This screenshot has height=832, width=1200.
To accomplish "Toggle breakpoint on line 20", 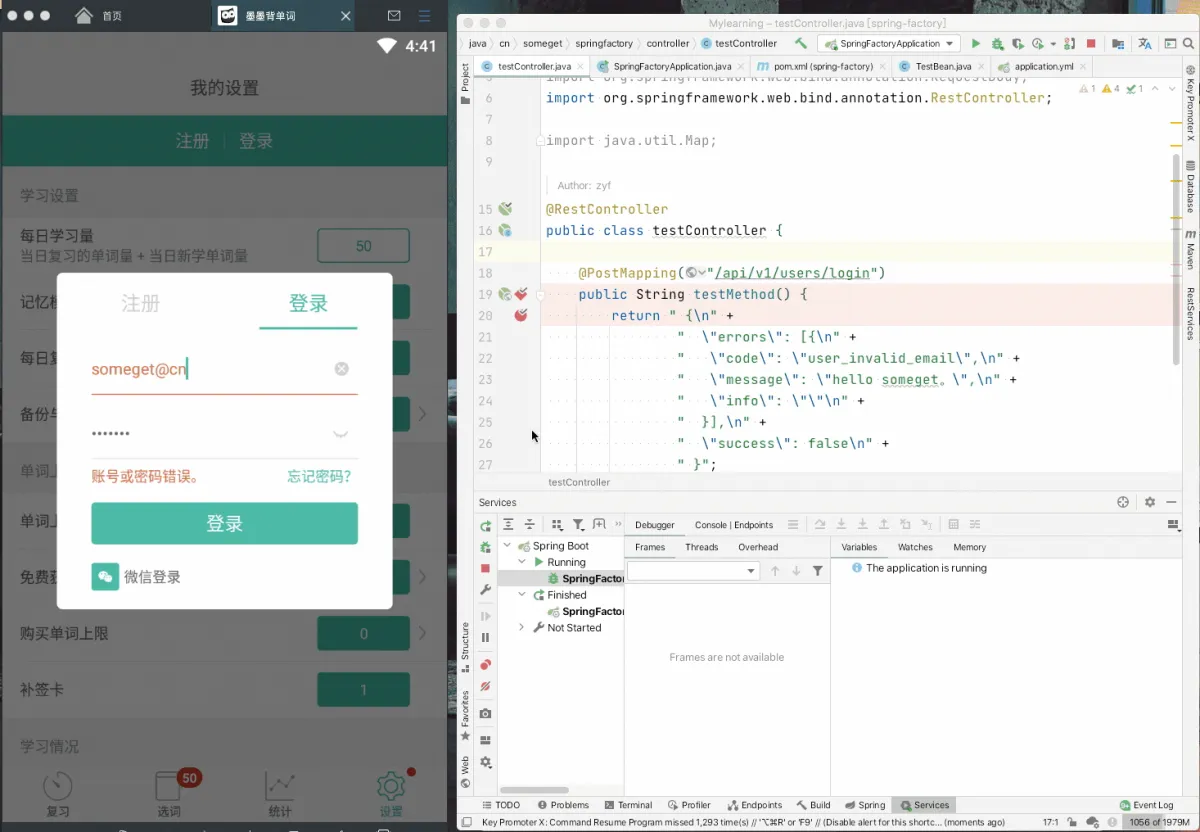I will [521, 315].
